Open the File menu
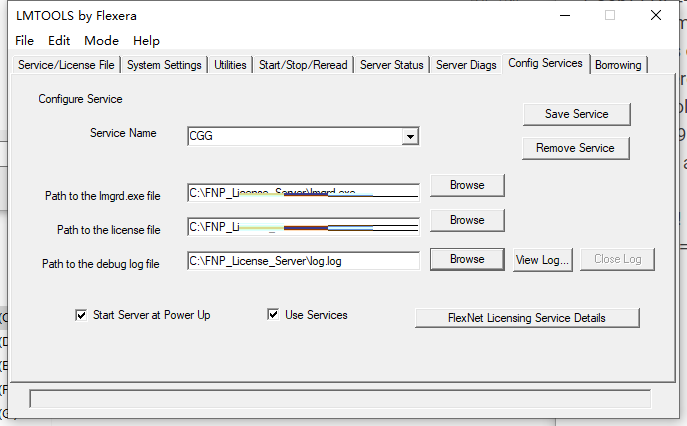 coord(24,41)
